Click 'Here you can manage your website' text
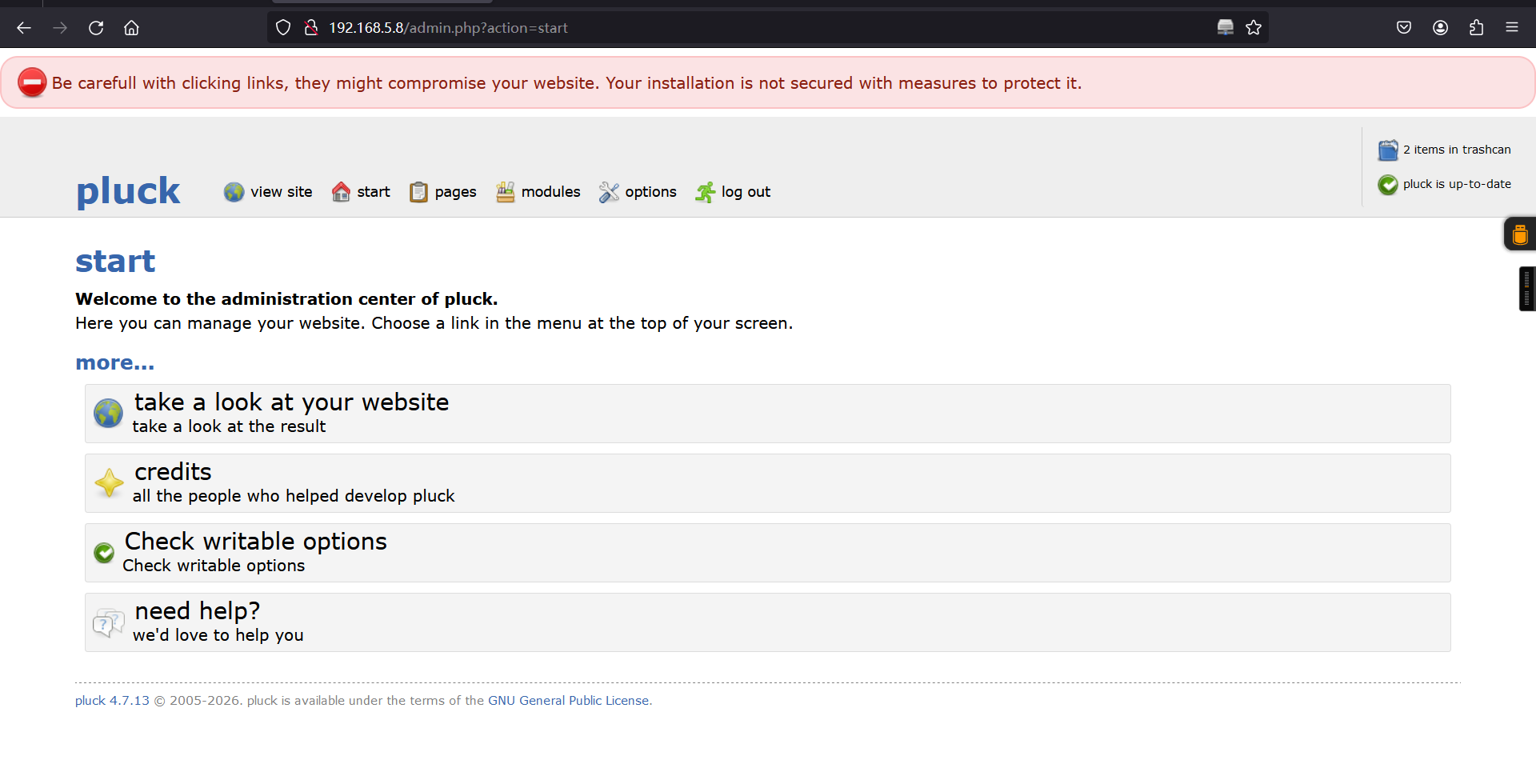The width and height of the screenshot is (1536, 784). (434, 323)
